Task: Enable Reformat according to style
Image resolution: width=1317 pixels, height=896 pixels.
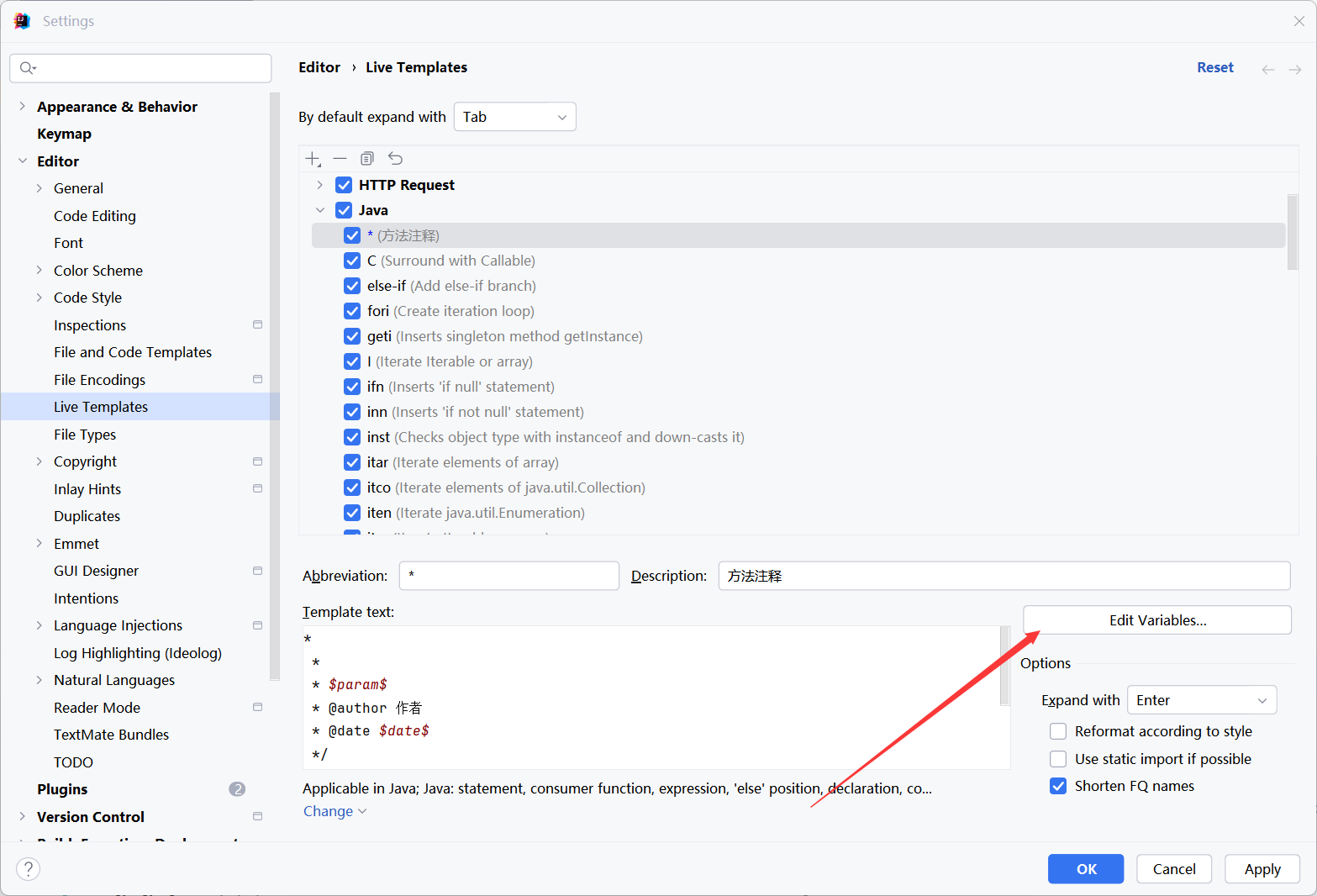Action: 1058,731
